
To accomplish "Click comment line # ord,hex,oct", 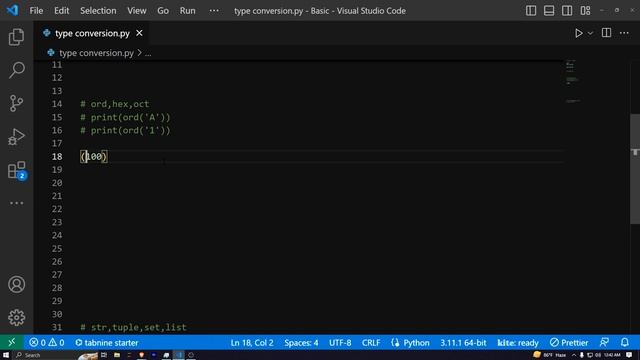I will [115, 104].
